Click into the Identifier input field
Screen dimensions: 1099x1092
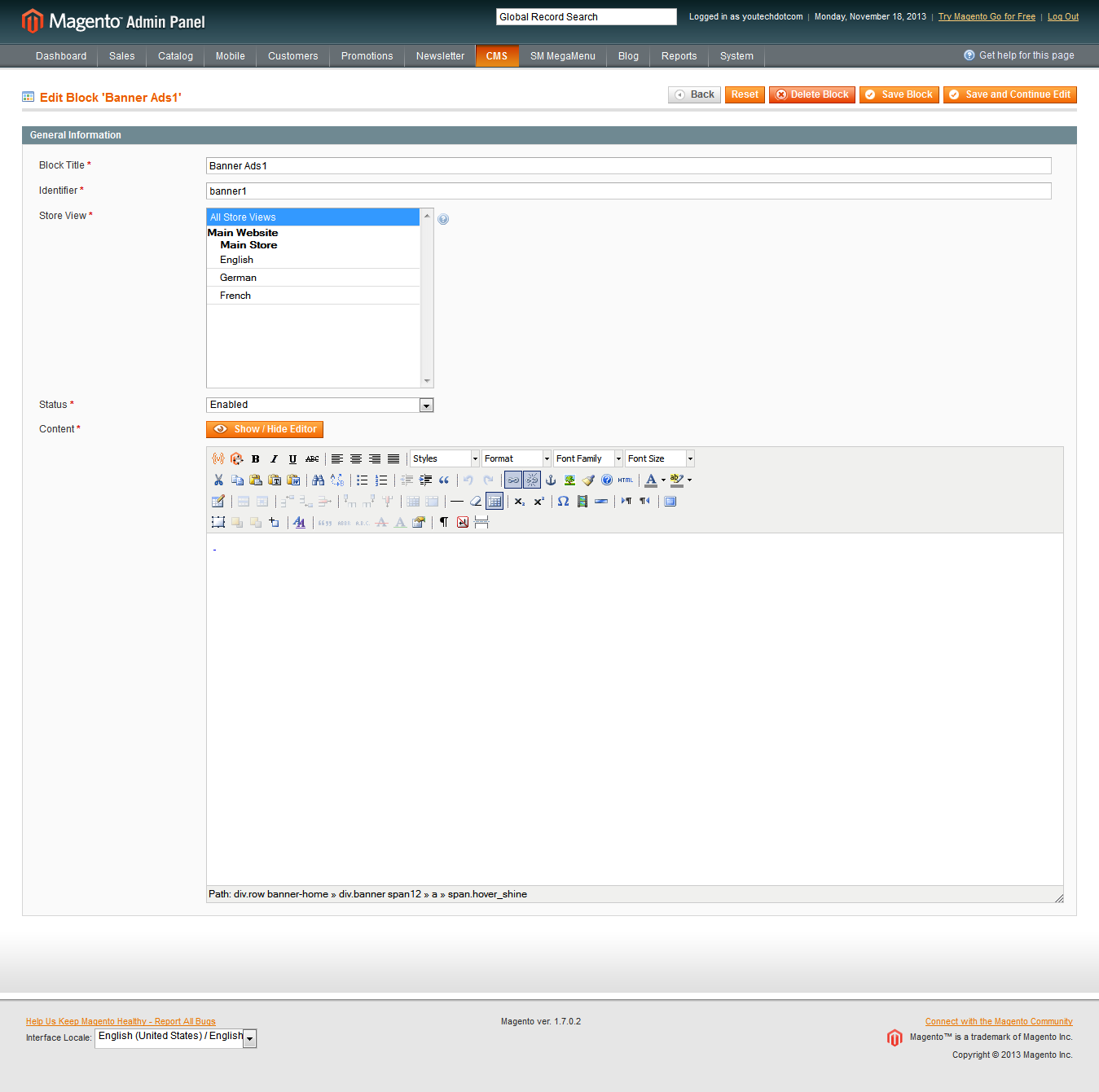pos(628,191)
